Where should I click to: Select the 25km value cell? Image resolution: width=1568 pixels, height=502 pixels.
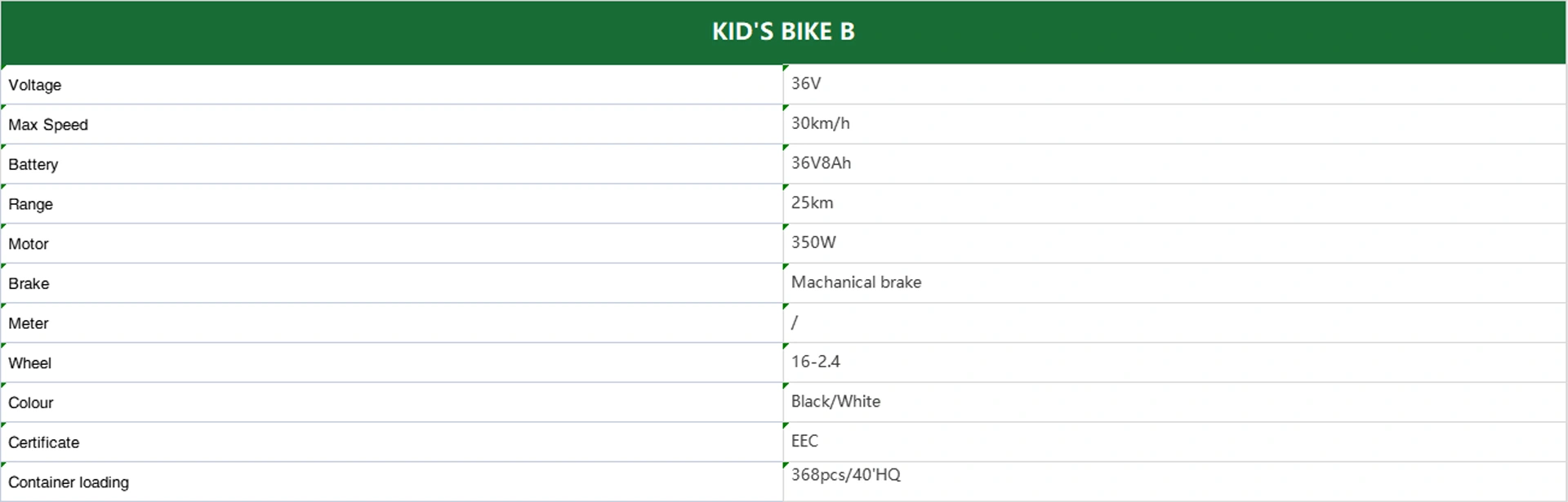tap(1174, 204)
